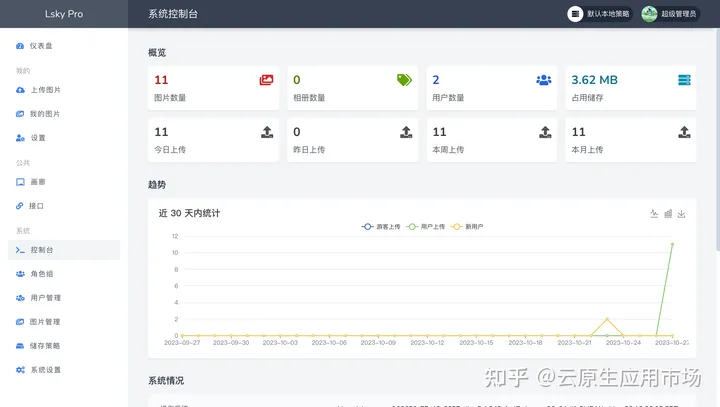Viewport: 720px width, 407px height.
Task: Toggle 新用户 legend series
Action: (467, 226)
